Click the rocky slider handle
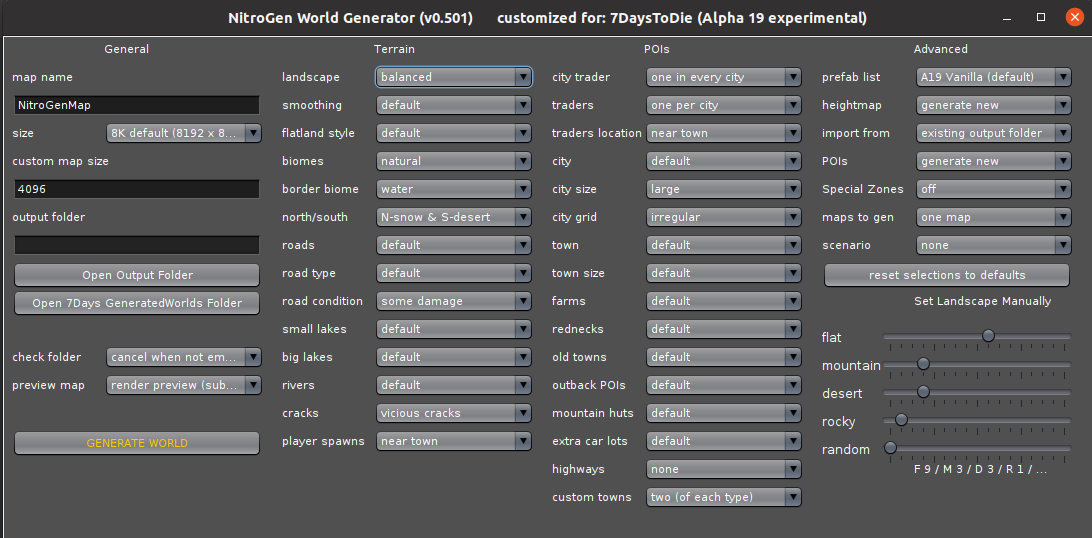The width and height of the screenshot is (1092, 538). tap(901, 420)
